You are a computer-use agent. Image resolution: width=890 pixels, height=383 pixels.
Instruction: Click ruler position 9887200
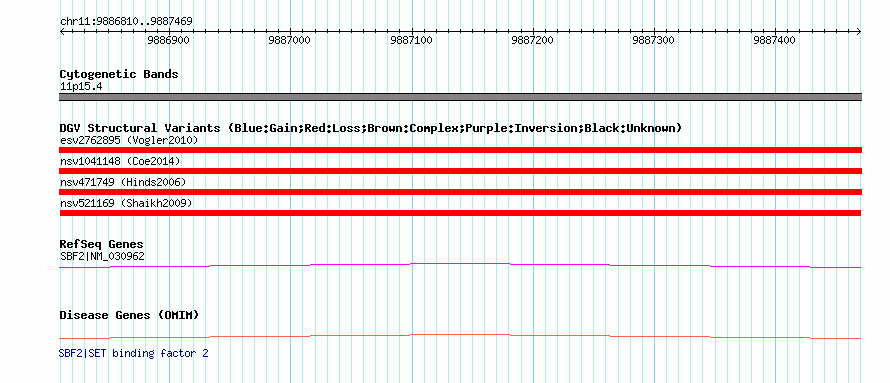(532, 40)
